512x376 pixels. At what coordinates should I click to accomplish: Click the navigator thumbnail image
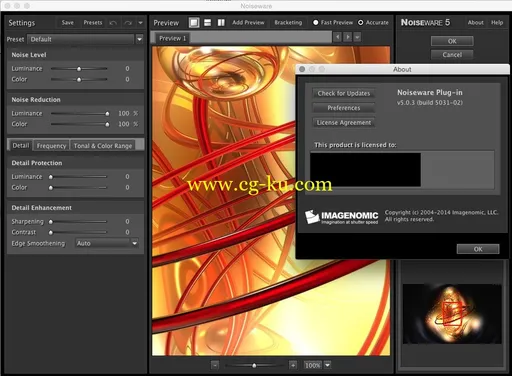(452, 314)
